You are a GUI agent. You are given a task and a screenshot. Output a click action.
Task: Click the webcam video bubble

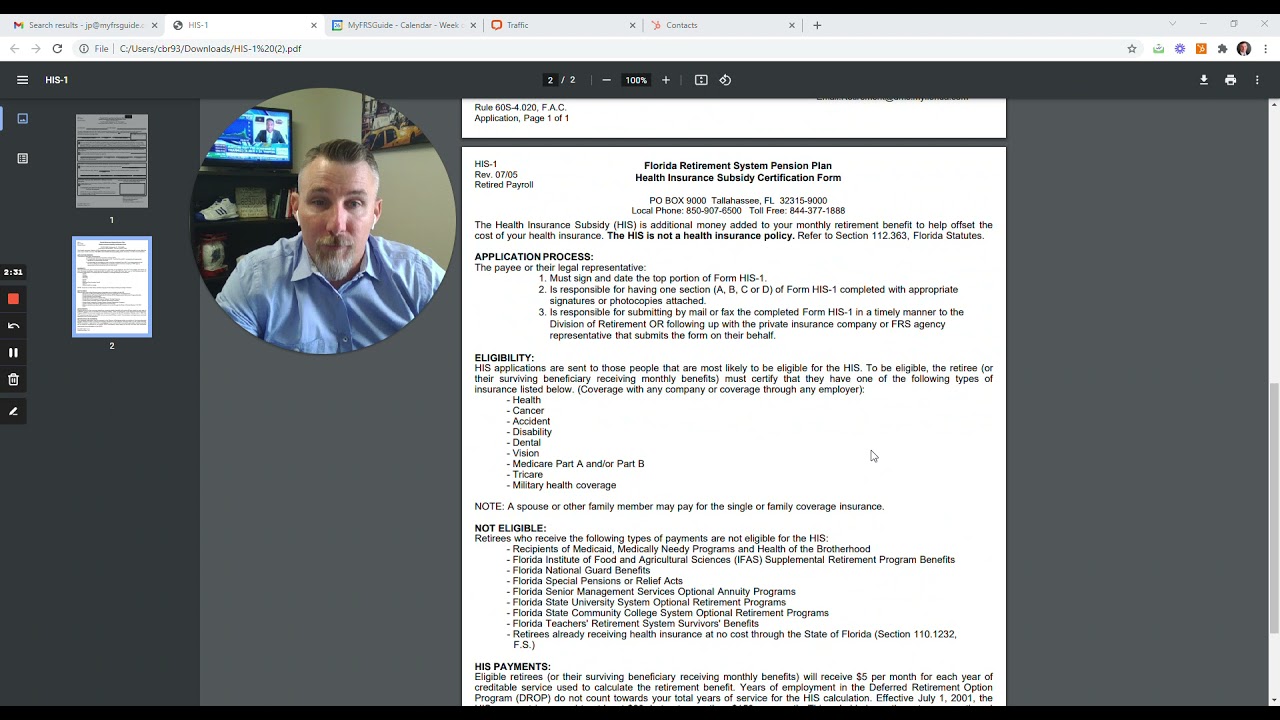(323, 221)
